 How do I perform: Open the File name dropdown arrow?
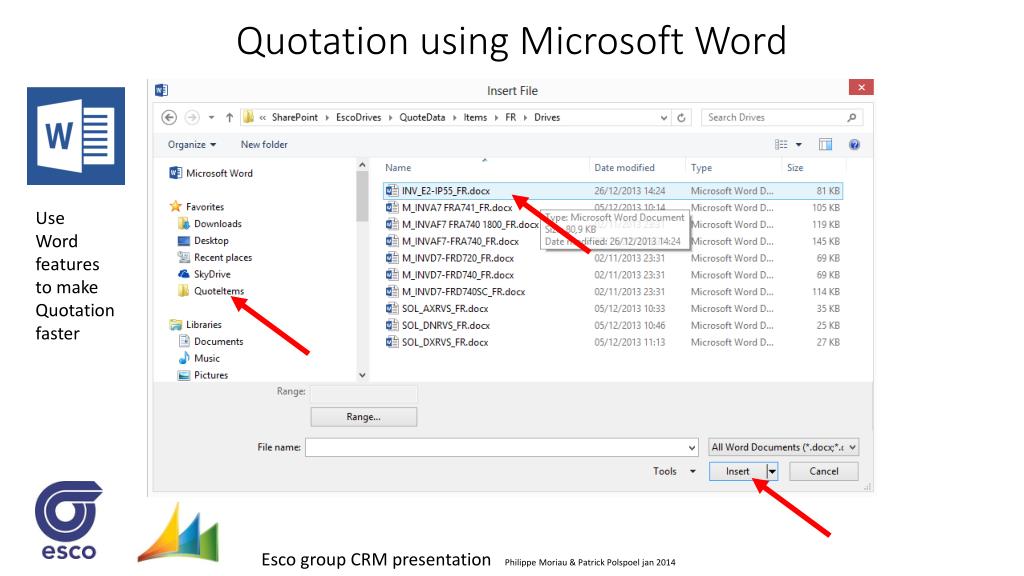(692, 447)
